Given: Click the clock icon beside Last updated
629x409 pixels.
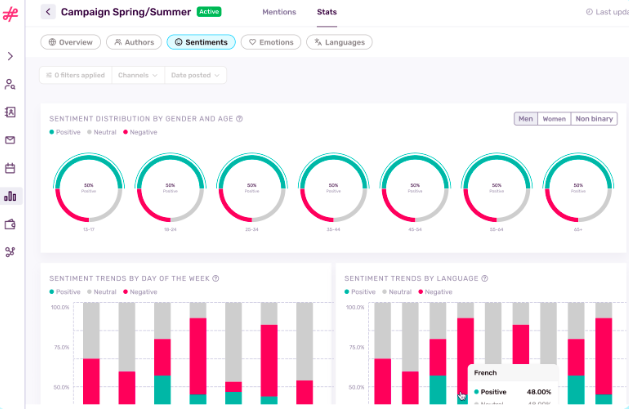Looking at the screenshot, I should tap(589, 12).
